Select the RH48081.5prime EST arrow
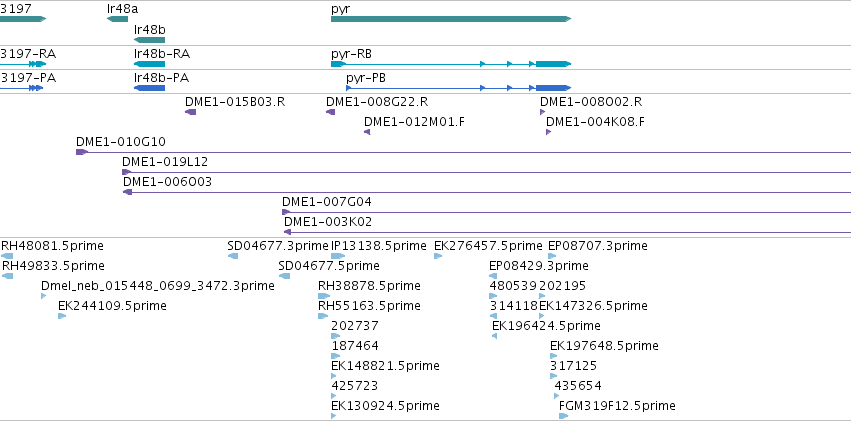 7,256
